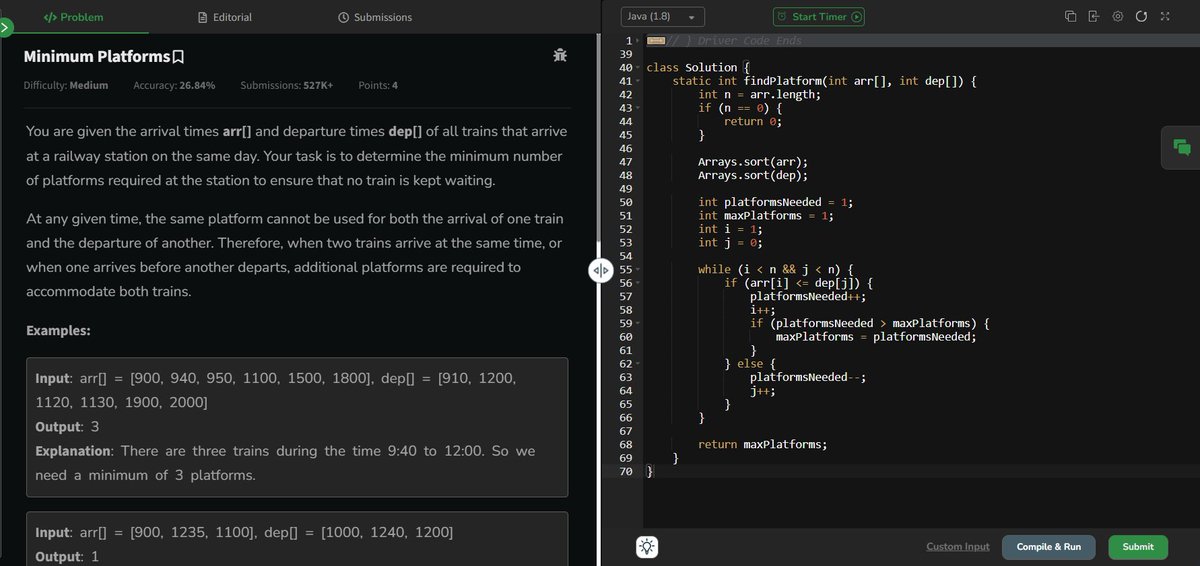The height and width of the screenshot is (566, 1200).
Task: Collapse class Solution at line 40
Action: 637,67
